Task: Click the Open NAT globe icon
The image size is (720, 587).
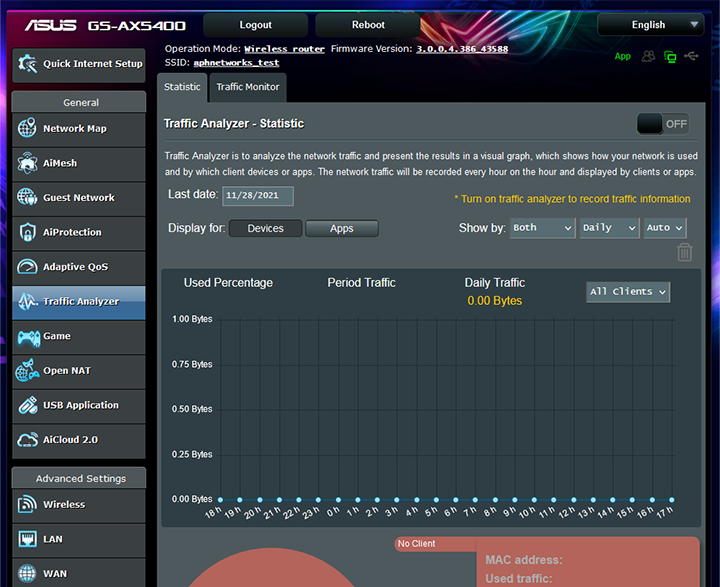Action: pyautogui.click(x=27, y=371)
